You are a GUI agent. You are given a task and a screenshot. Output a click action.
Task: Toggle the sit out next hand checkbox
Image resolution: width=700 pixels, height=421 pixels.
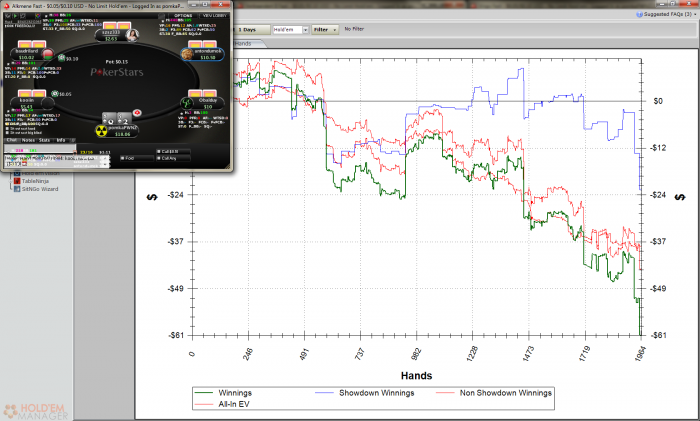(7, 128)
